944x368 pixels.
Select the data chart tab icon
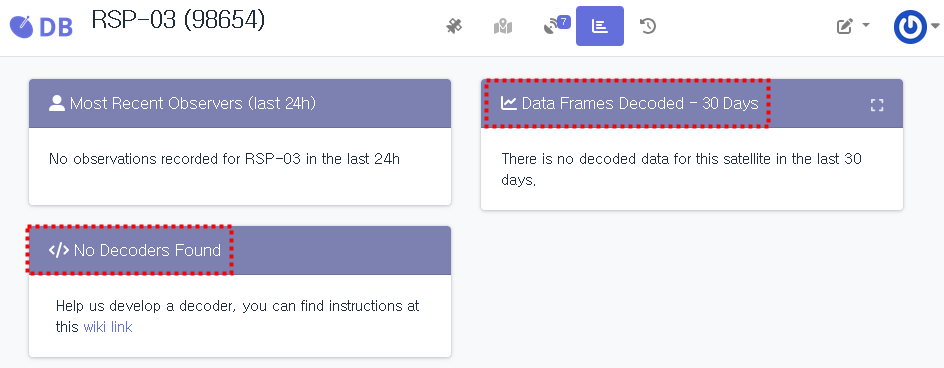600,26
